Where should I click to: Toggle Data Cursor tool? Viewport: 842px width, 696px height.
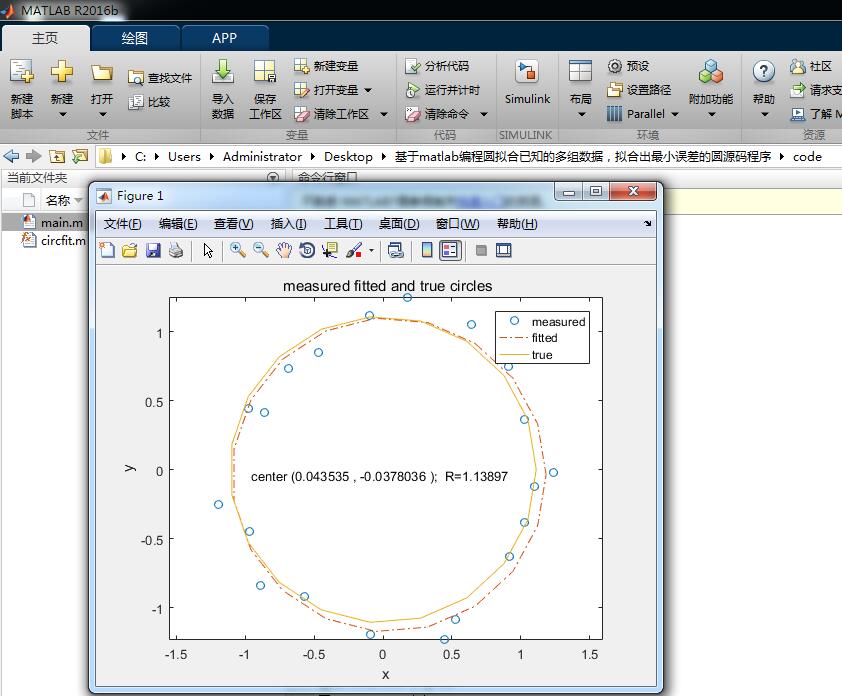pyautogui.click(x=330, y=250)
